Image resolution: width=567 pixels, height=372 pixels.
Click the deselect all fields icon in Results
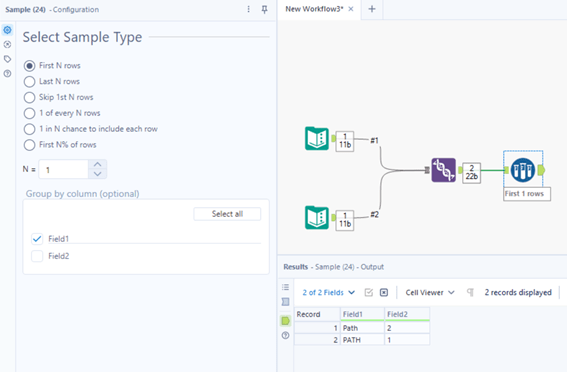point(384,292)
